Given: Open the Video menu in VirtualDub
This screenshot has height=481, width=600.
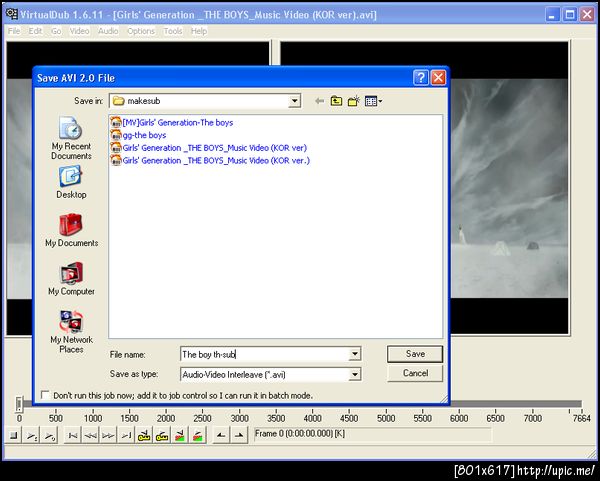Looking at the screenshot, I should pyautogui.click(x=79, y=31).
